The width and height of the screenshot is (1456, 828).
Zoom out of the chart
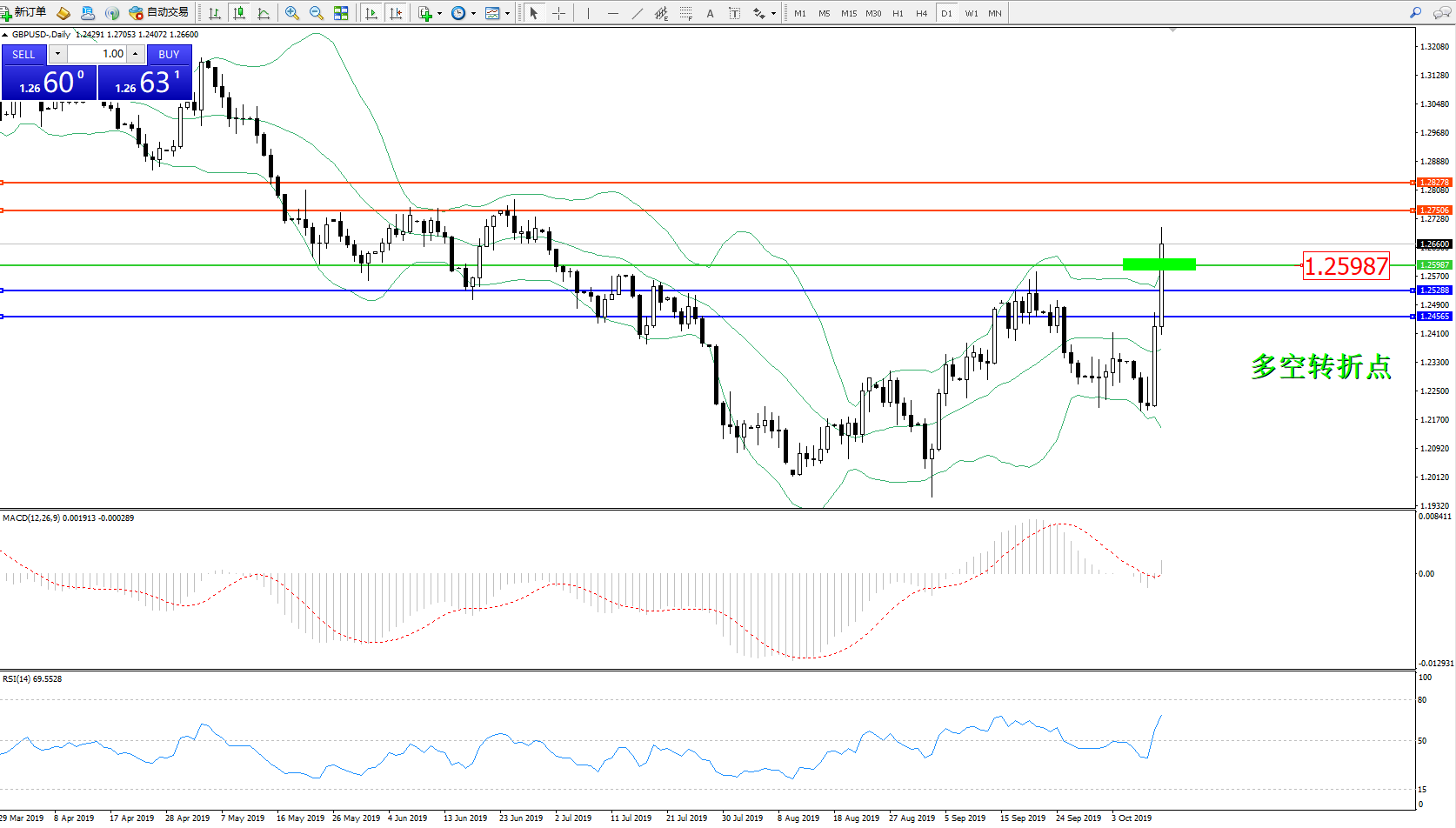[317, 13]
